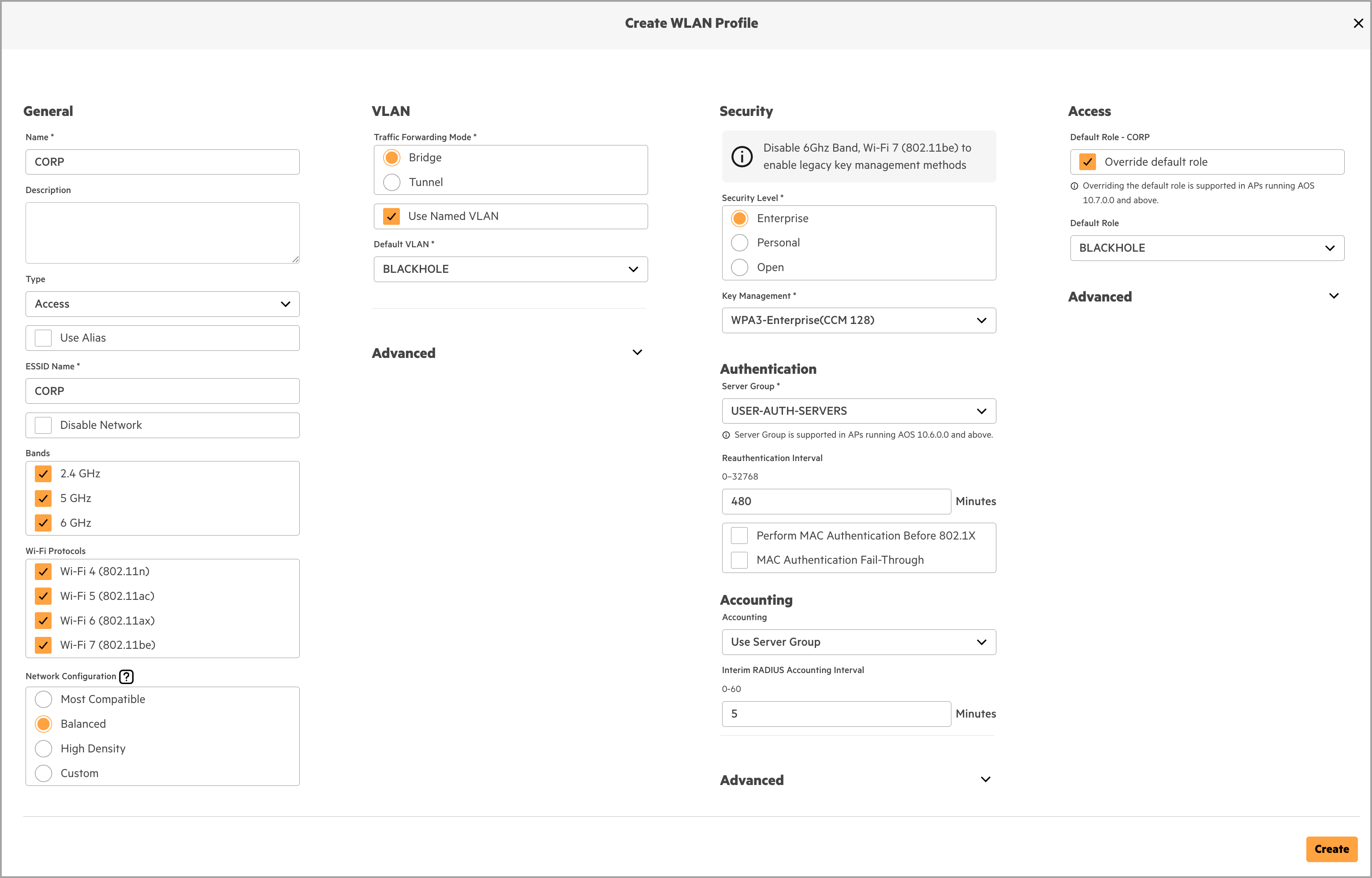Select Custom network configuration

(x=43, y=773)
